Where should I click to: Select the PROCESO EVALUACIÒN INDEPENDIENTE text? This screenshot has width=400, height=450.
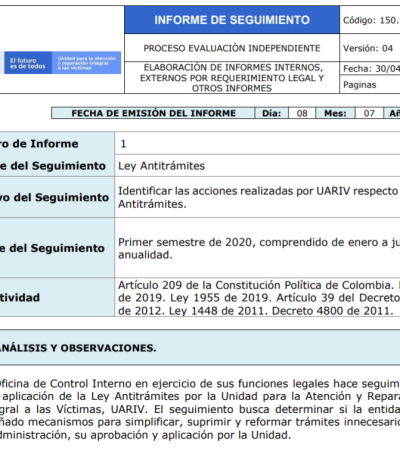coord(232,48)
